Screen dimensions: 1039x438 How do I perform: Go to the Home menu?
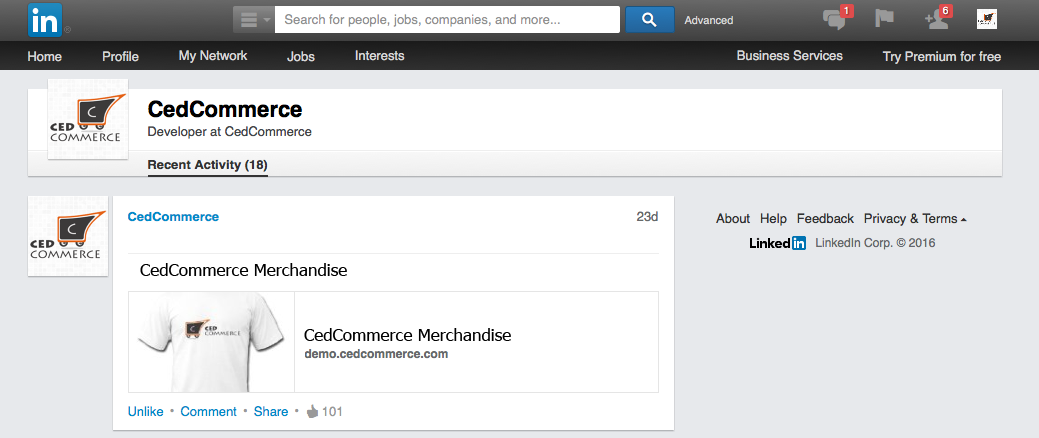click(44, 56)
